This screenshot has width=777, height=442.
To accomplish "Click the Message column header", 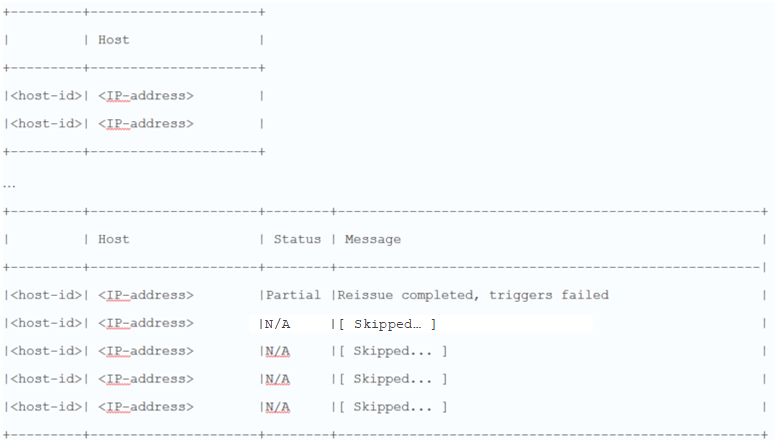I will (373, 240).
